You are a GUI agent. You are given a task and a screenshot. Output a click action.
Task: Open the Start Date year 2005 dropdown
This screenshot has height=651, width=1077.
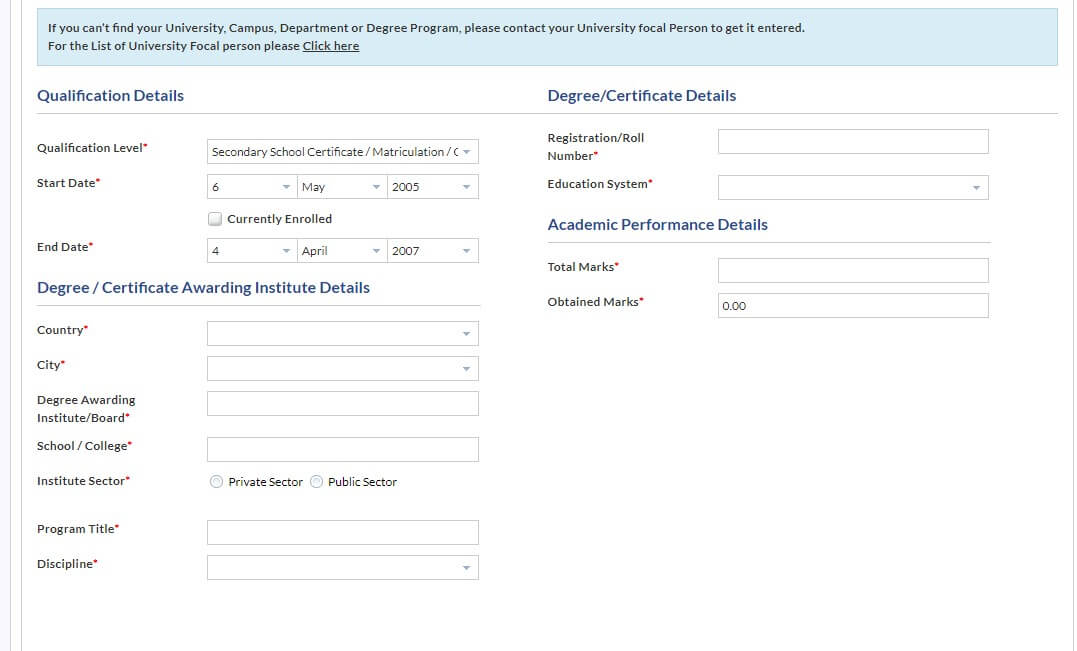[x=432, y=187]
